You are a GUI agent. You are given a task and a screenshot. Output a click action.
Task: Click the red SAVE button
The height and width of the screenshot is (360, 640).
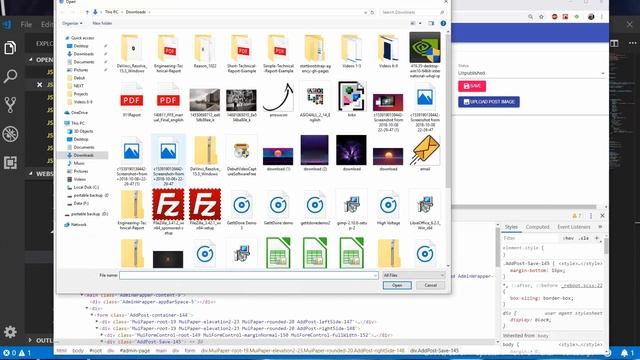pyautogui.click(x=472, y=86)
